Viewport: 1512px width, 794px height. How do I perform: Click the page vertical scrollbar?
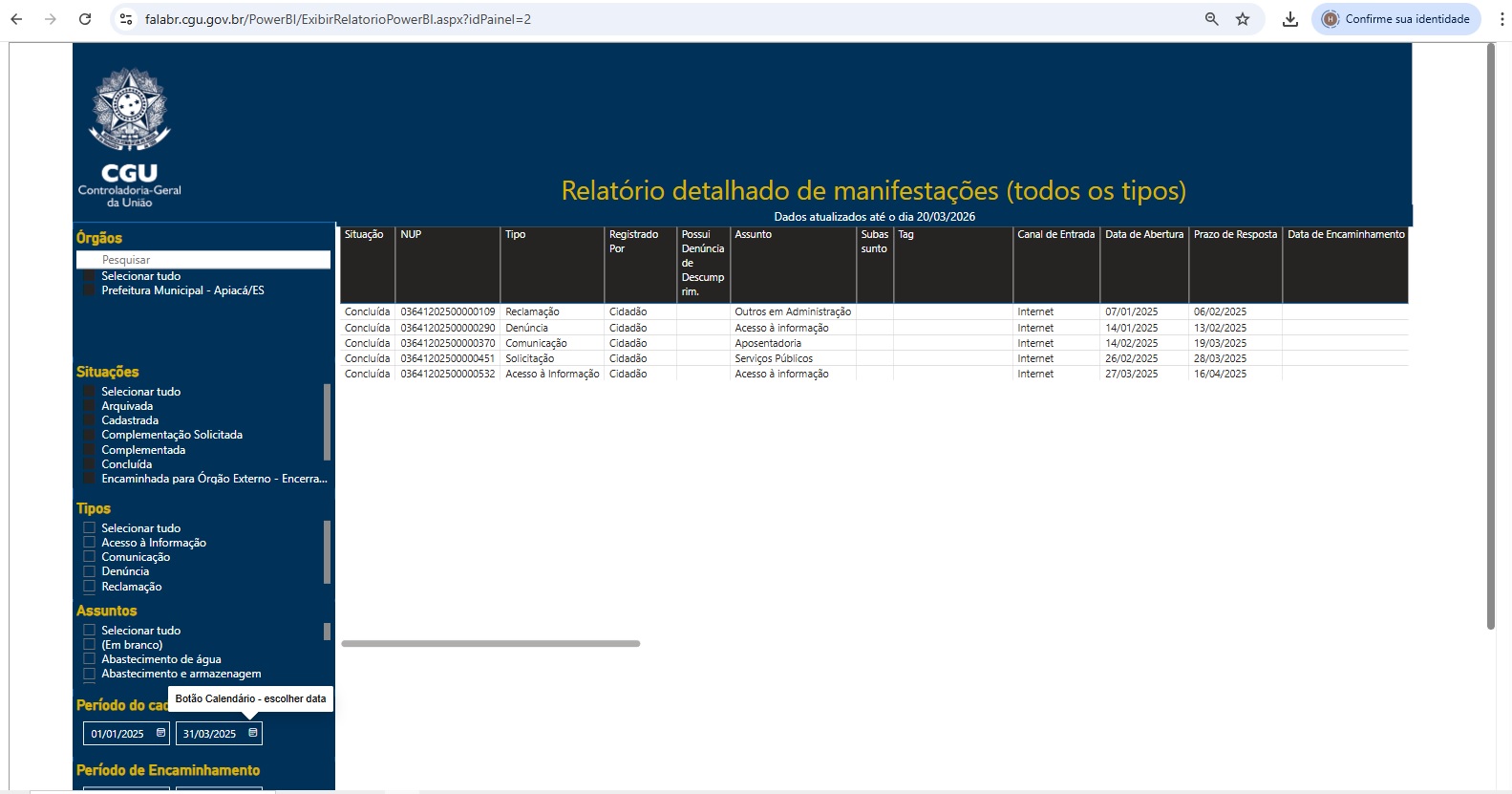click(x=1490, y=336)
